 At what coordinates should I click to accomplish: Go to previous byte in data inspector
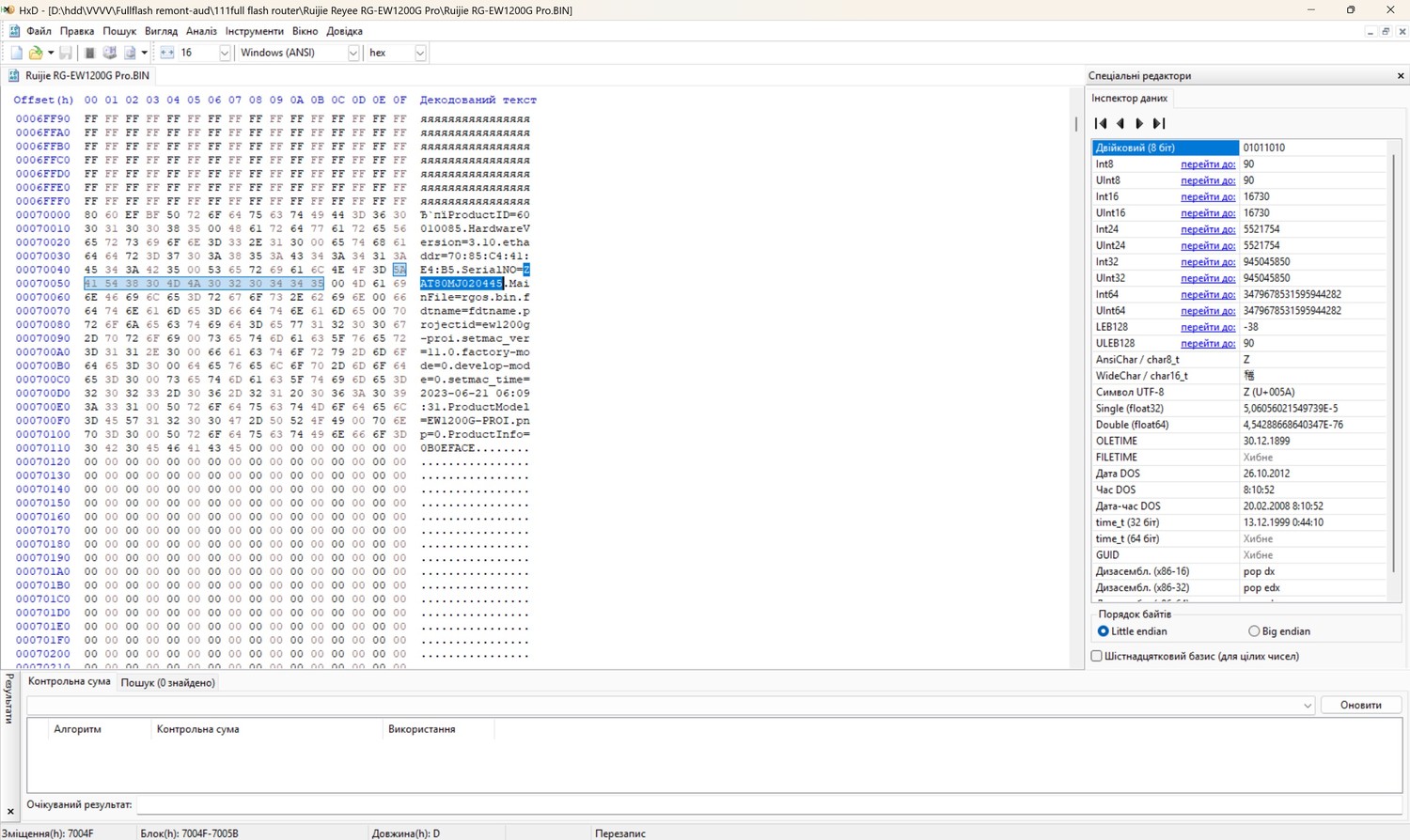pos(1120,123)
